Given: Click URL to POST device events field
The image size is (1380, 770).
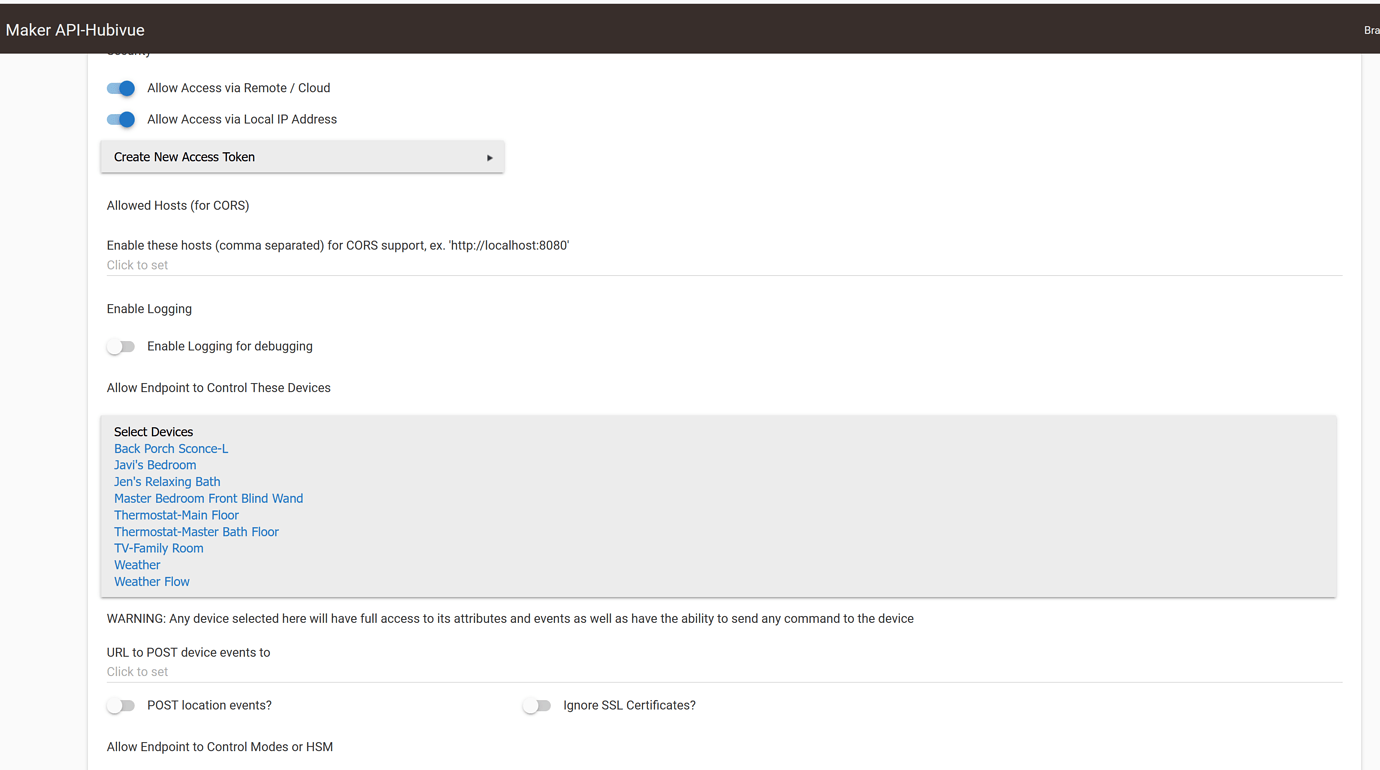Looking at the screenshot, I should tap(724, 672).
